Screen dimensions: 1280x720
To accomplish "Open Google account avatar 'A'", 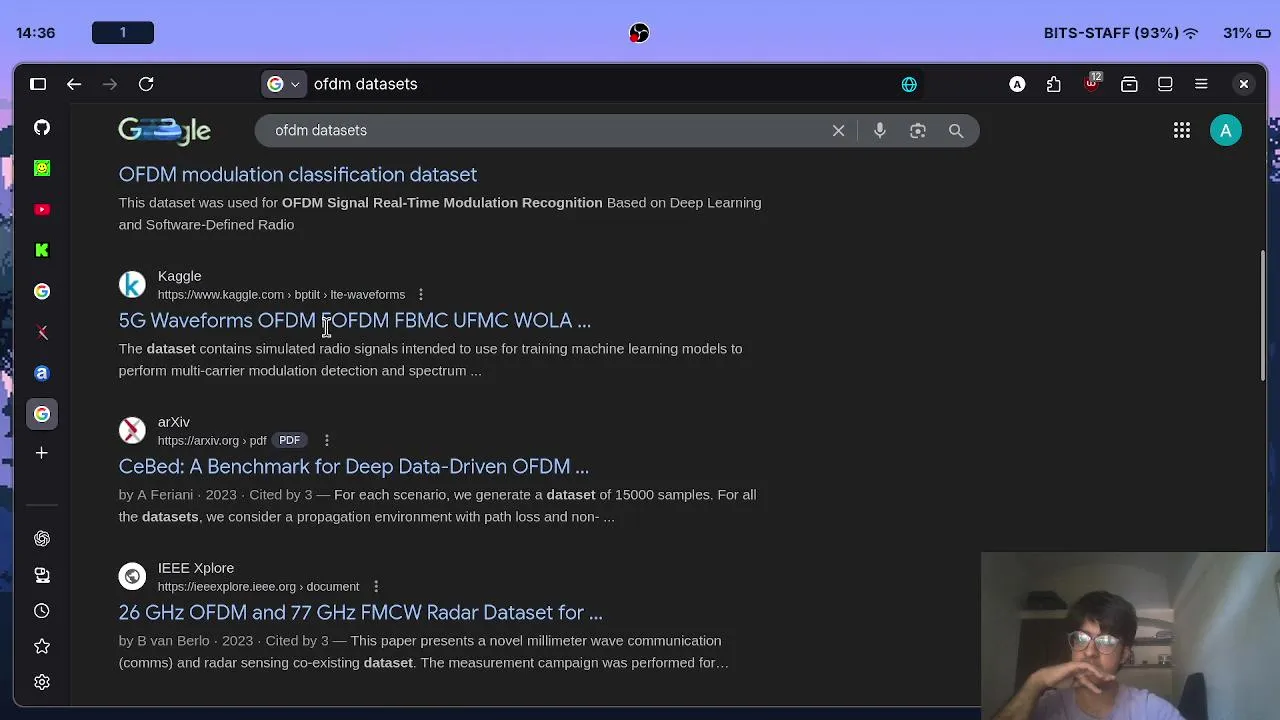I will pyautogui.click(x=1226, y=130).
